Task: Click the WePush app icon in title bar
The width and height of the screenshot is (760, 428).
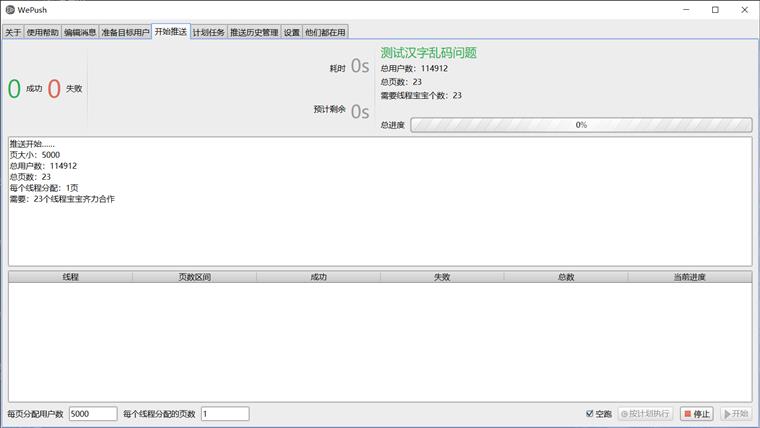Action: click(x=10, y=10)
